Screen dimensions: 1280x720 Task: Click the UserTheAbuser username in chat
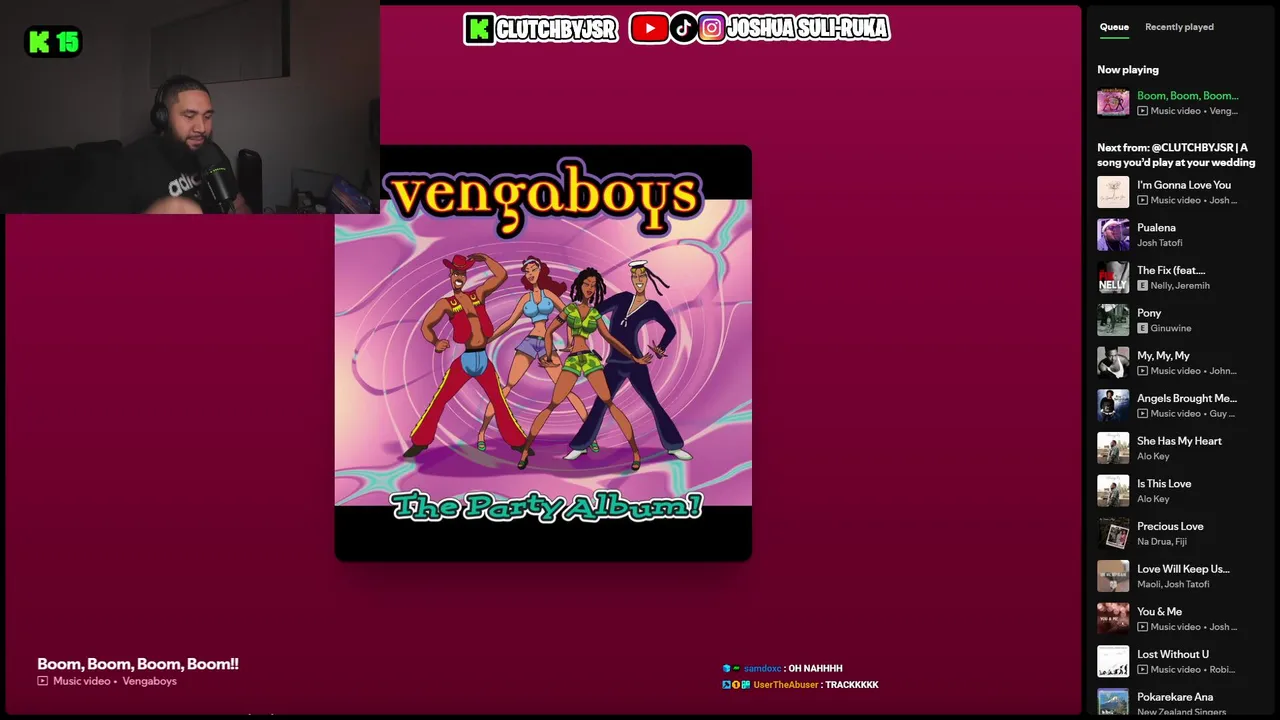click(x=786, y=685)
